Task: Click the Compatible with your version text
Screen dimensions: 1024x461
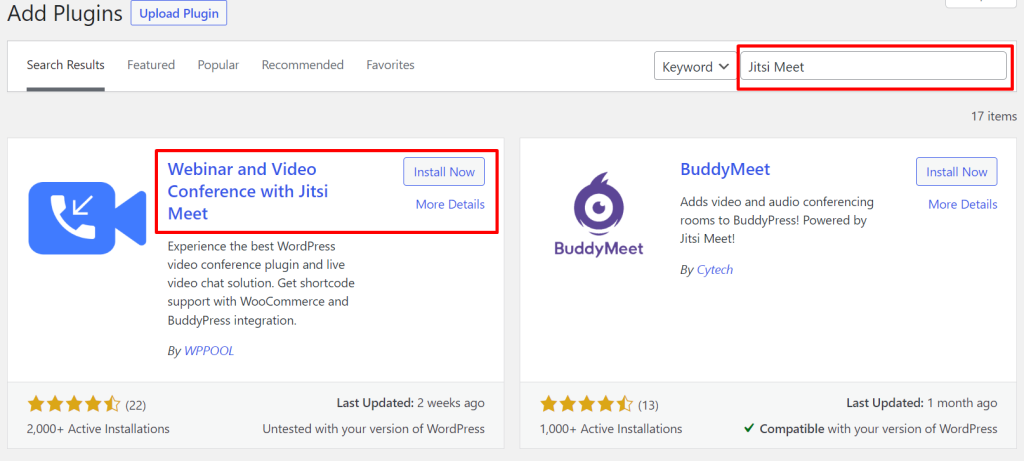Action: point(871,429)
